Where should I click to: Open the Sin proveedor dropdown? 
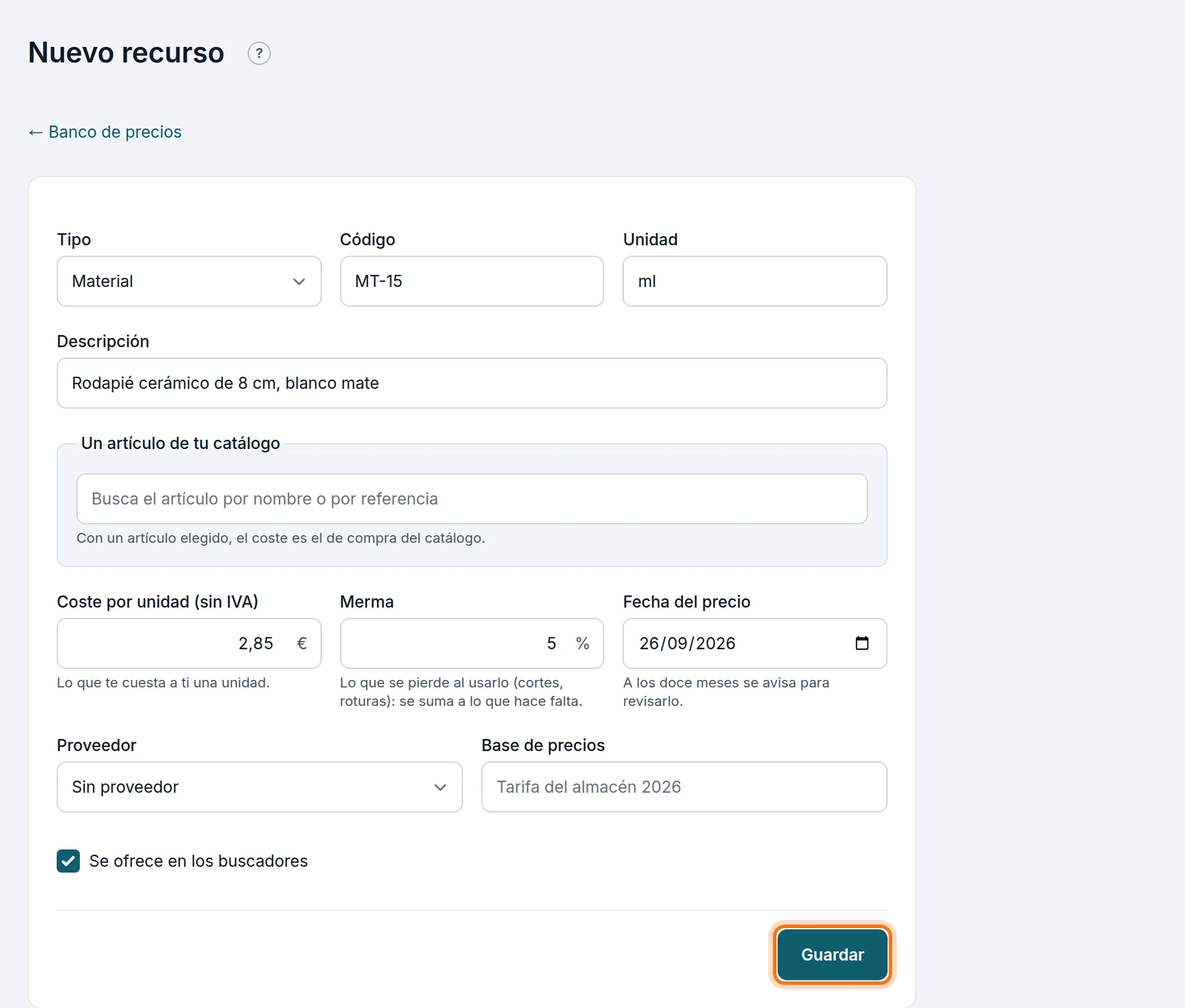tap(259, 787)
